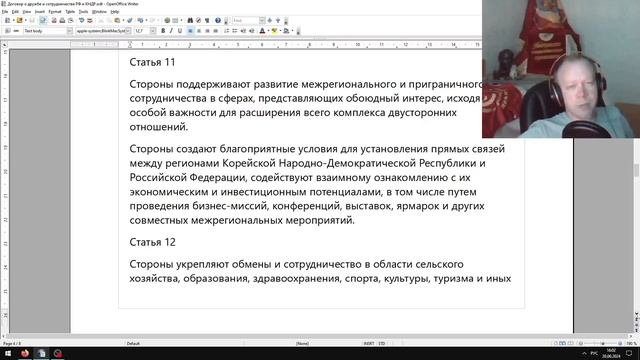Click Find Previous arrow
Screen dimensions: 640x360
click(278, 20)
